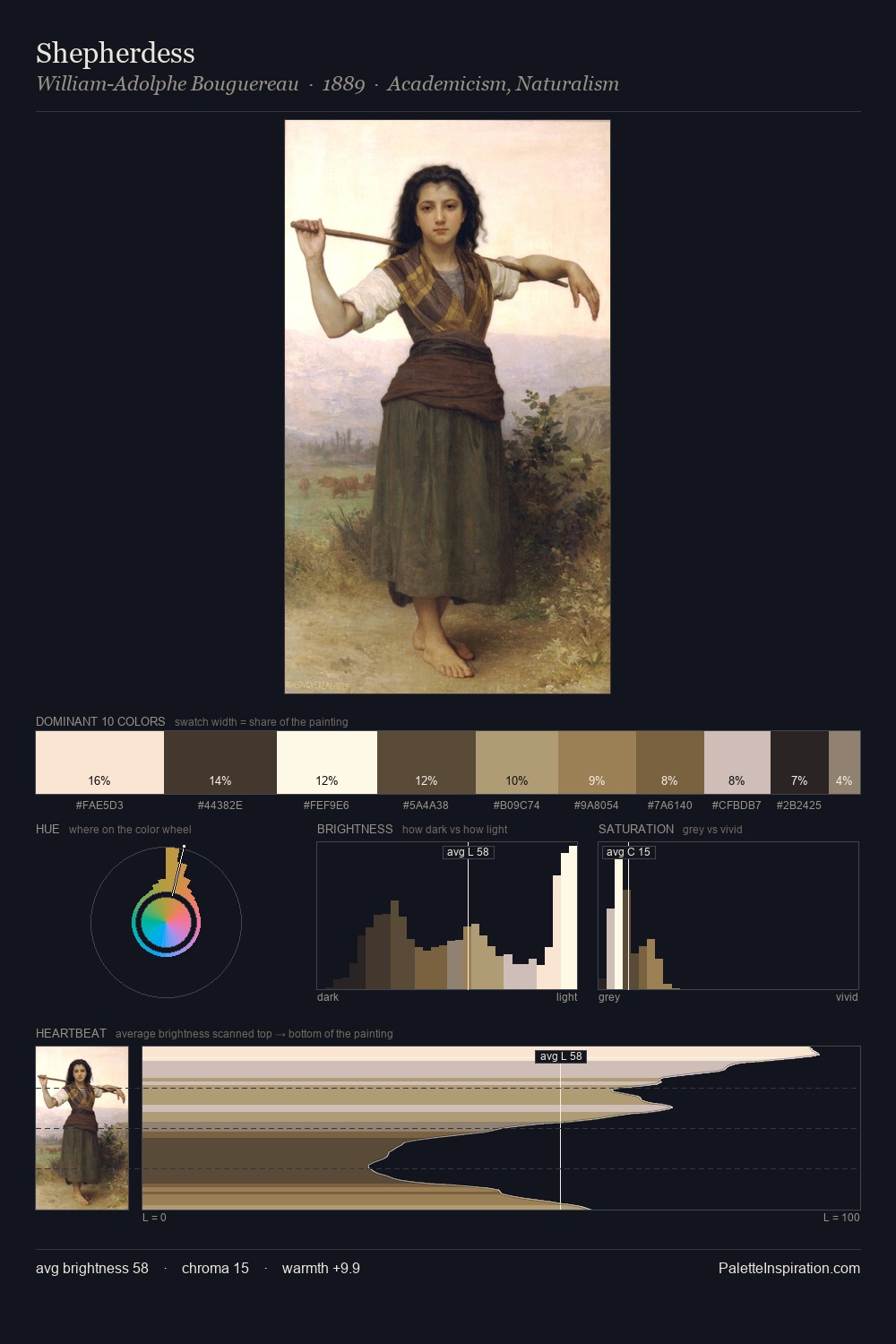
Task: Click the BRIGHTNESS section heading
Action: click(x=355, y=829)
